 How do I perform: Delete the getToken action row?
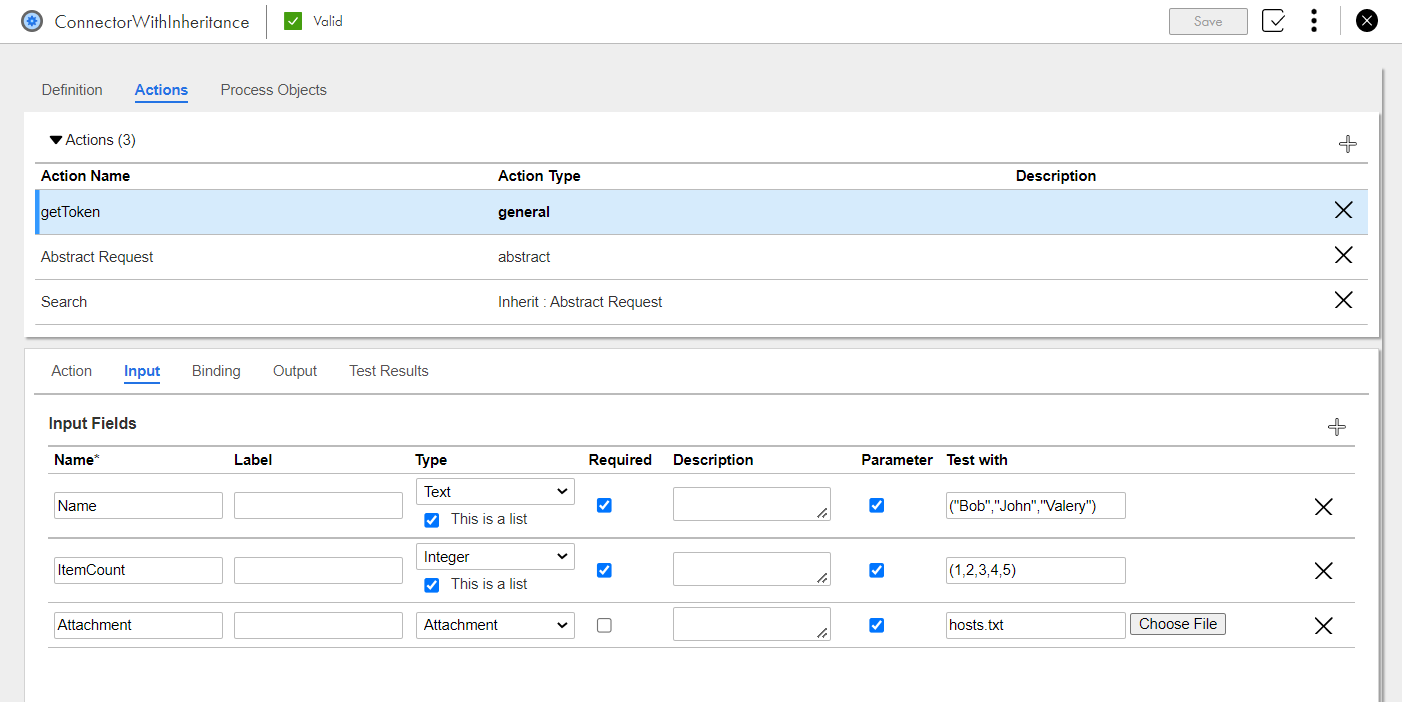pyautogui.click(x=1343, y=210)
